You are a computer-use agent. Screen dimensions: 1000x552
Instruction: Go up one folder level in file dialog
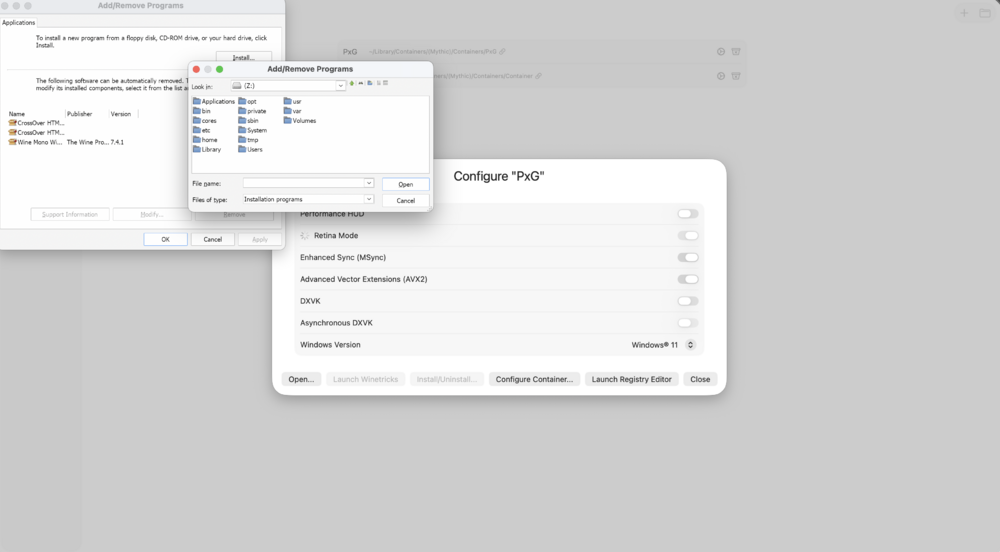[351, 83]
